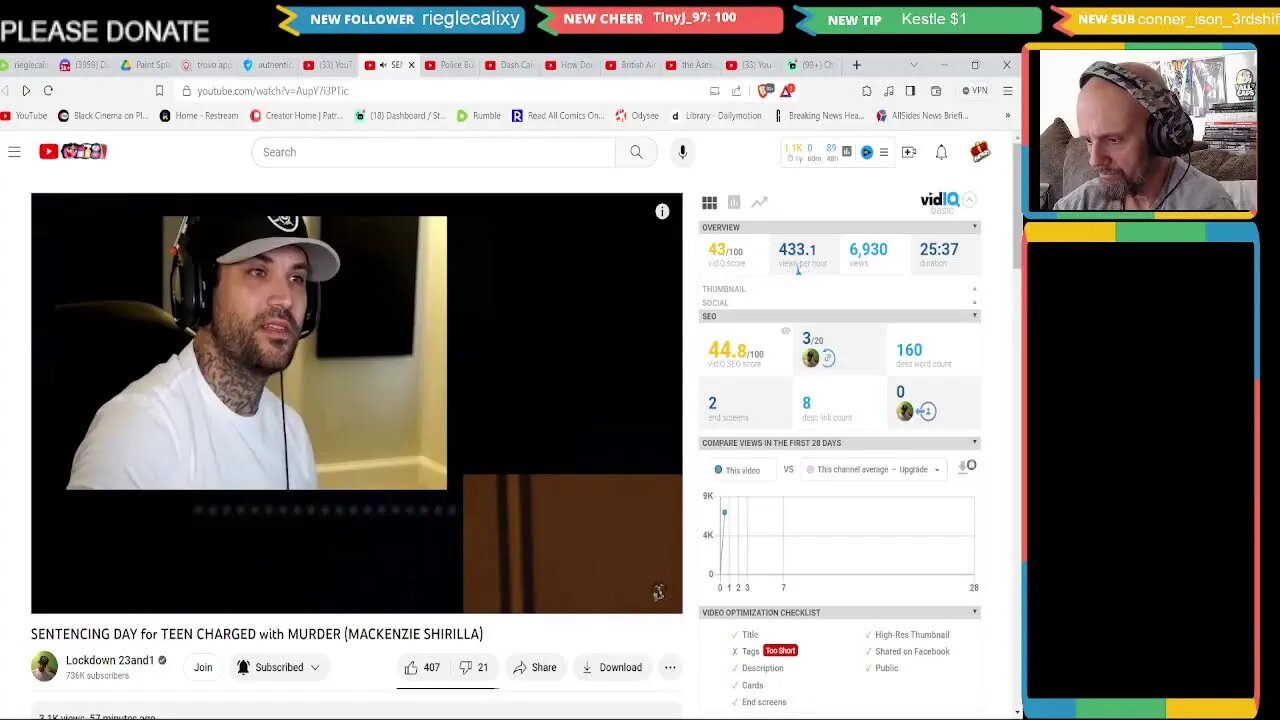Click the browser address bar URL
1280x720 pixels.
[x=272, y=91]
